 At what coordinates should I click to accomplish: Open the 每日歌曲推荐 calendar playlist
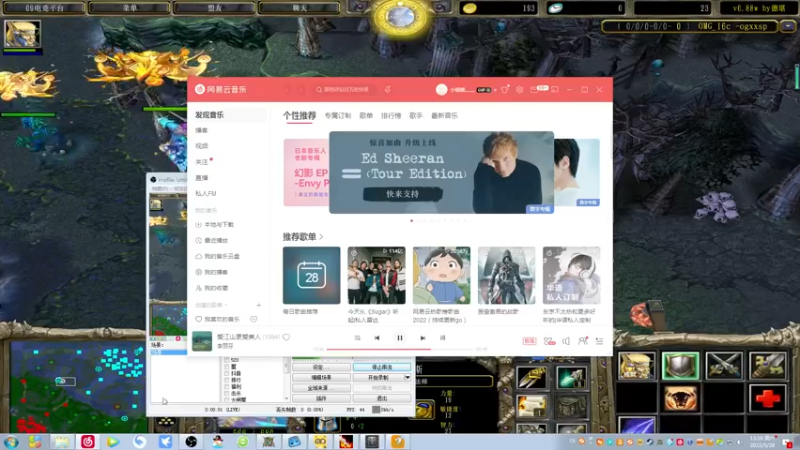click(311, 276)
